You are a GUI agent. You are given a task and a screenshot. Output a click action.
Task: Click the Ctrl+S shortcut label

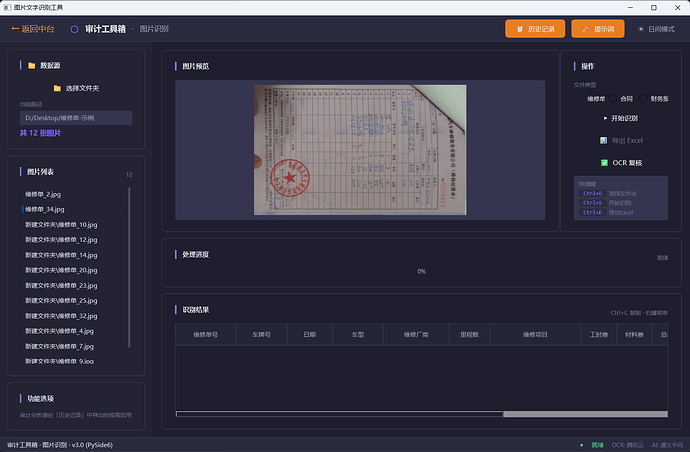click(592, 203)
